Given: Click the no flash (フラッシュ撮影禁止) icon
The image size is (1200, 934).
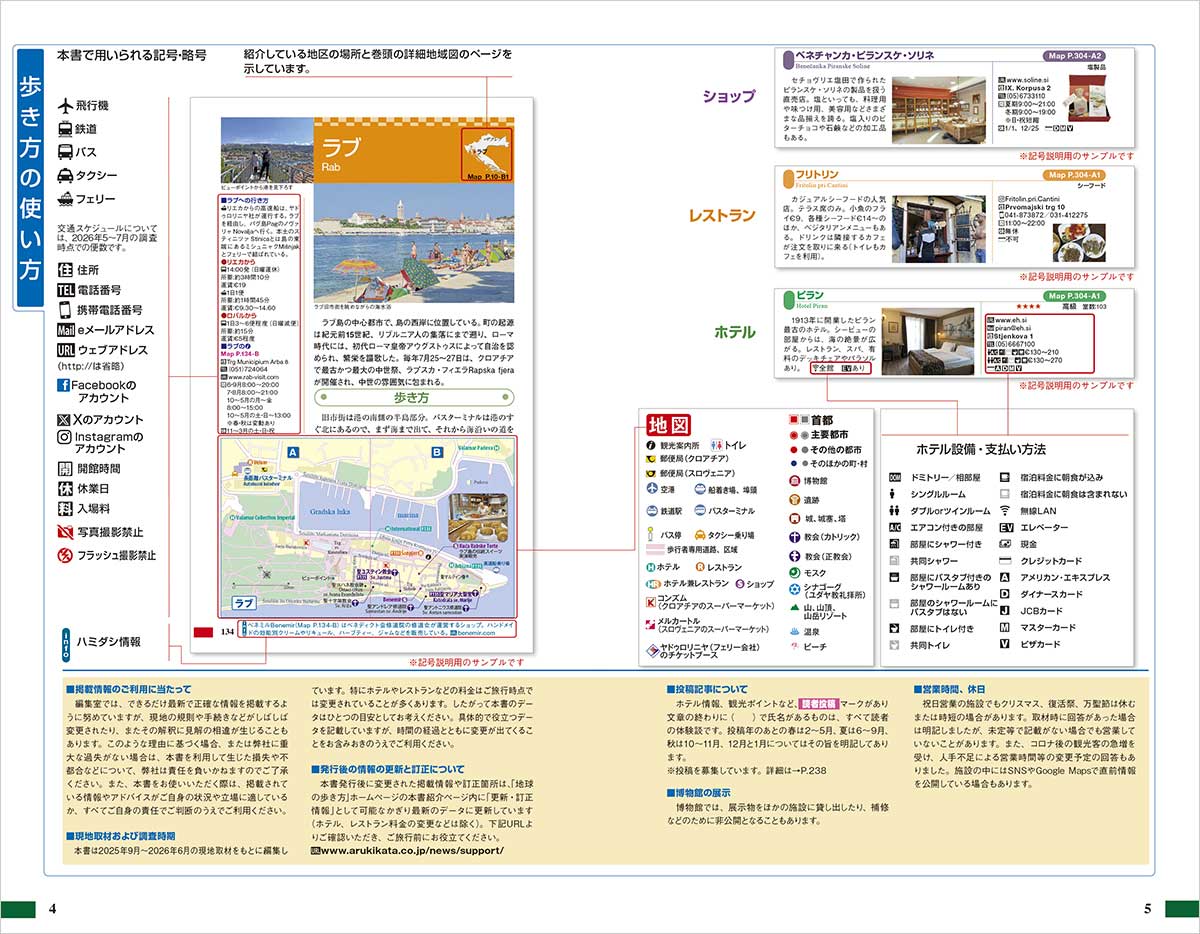Looking at the screenshot, I should click(66, 555).
